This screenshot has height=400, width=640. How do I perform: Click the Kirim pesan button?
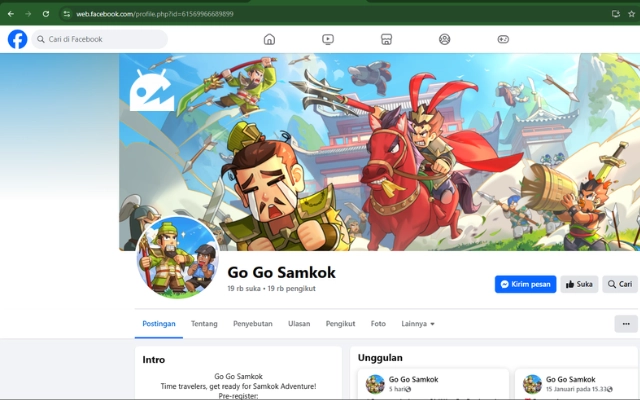point(525,284)
